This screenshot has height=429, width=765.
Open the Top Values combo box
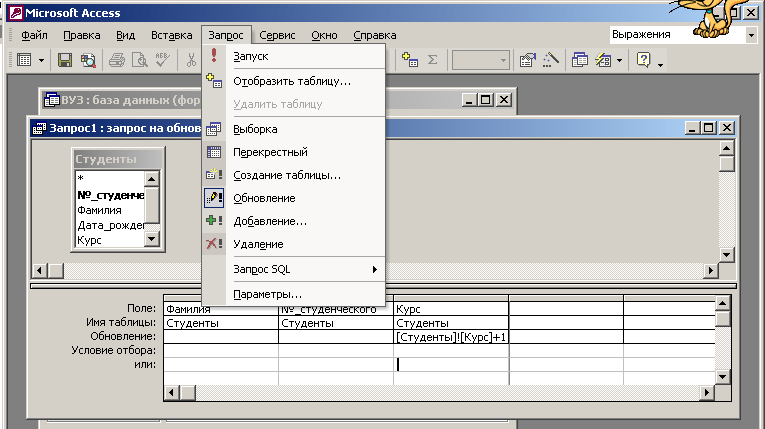[x=481, y=60]
